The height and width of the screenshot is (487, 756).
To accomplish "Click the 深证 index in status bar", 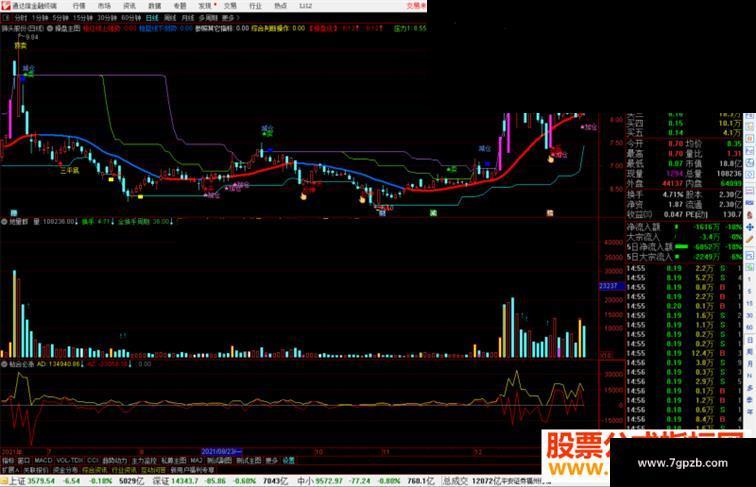I will click(161, 481).
